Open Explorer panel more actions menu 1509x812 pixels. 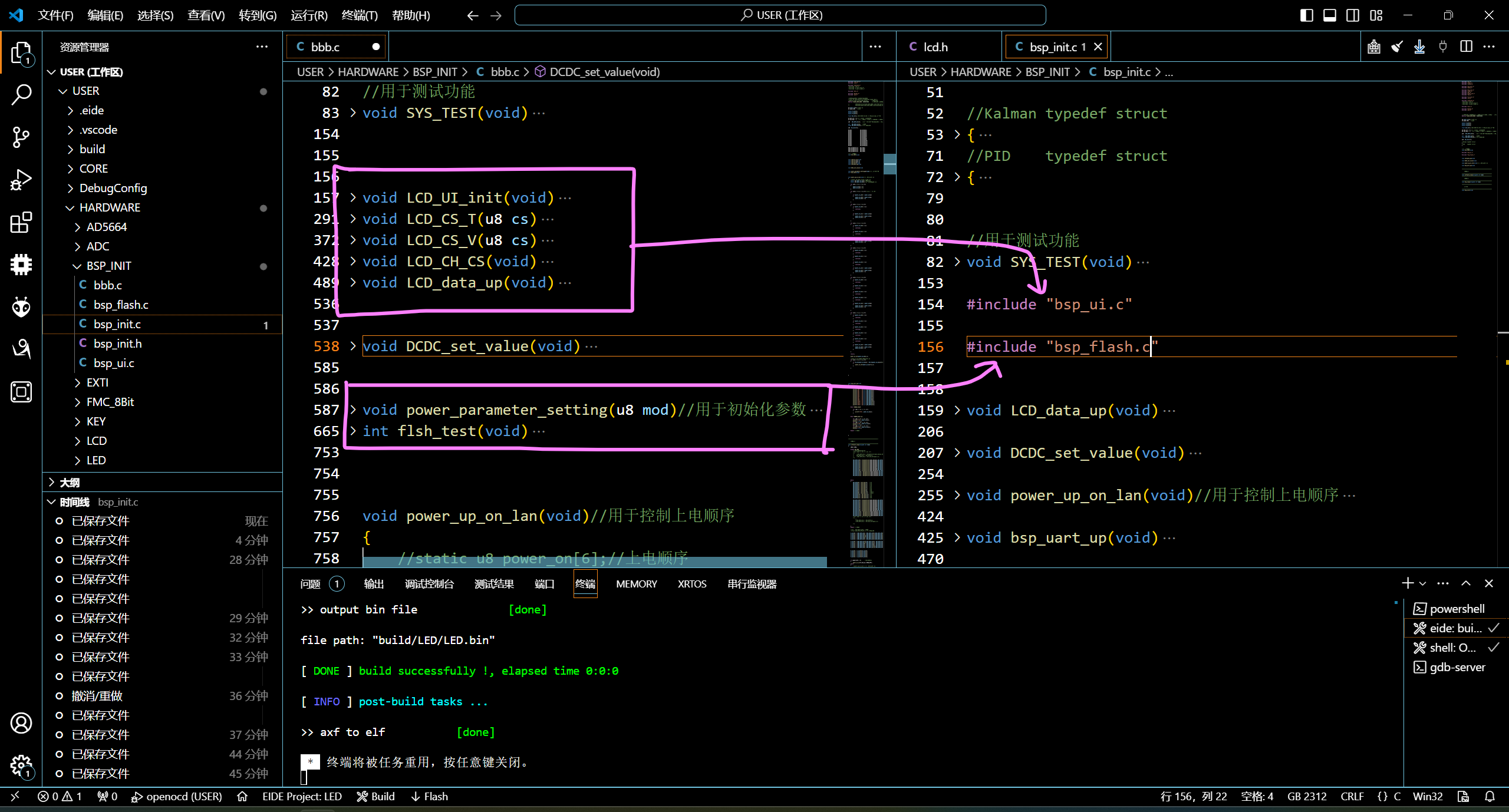point(262,47)
